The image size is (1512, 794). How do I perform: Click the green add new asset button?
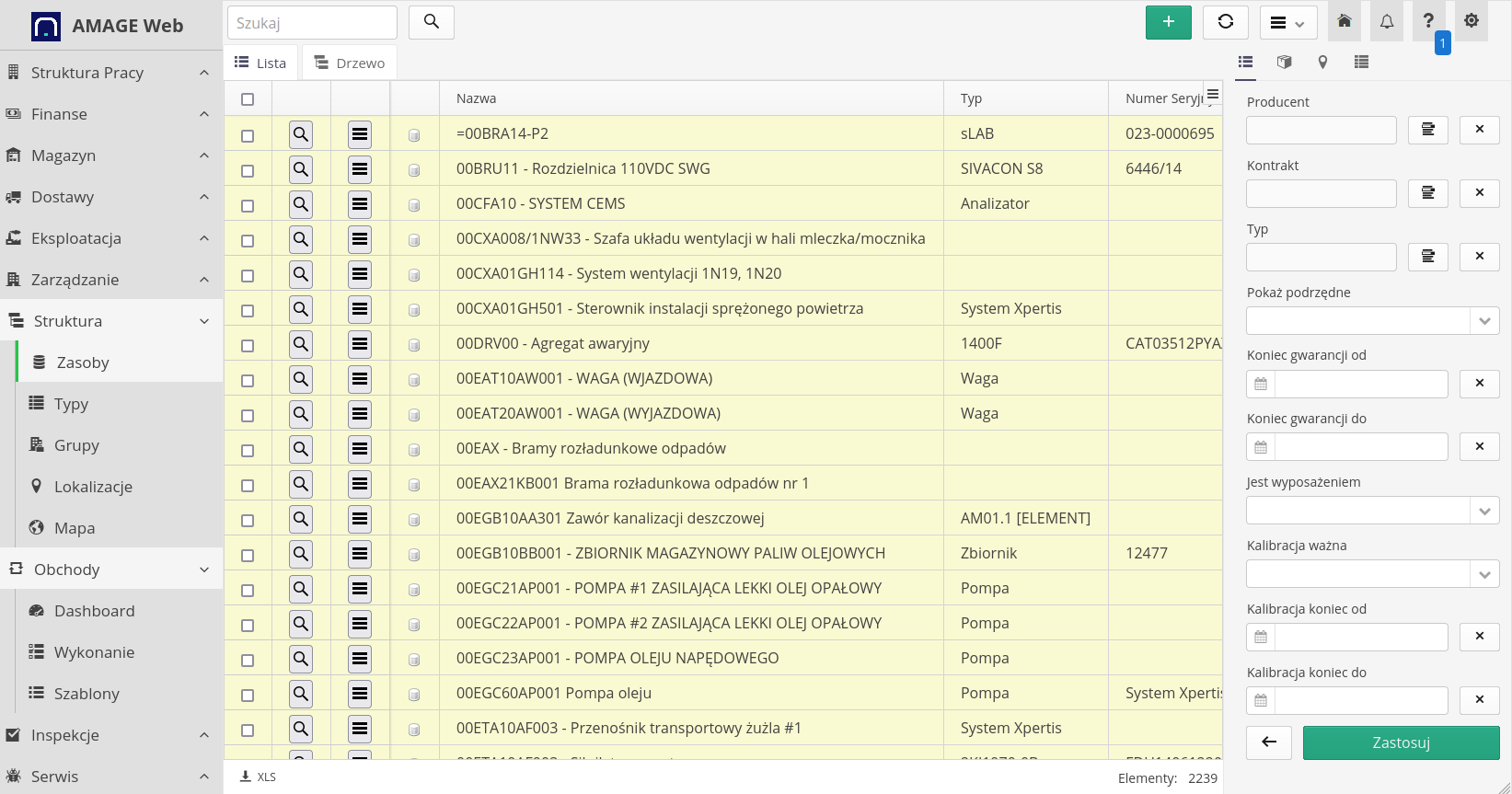point(1168,22)
